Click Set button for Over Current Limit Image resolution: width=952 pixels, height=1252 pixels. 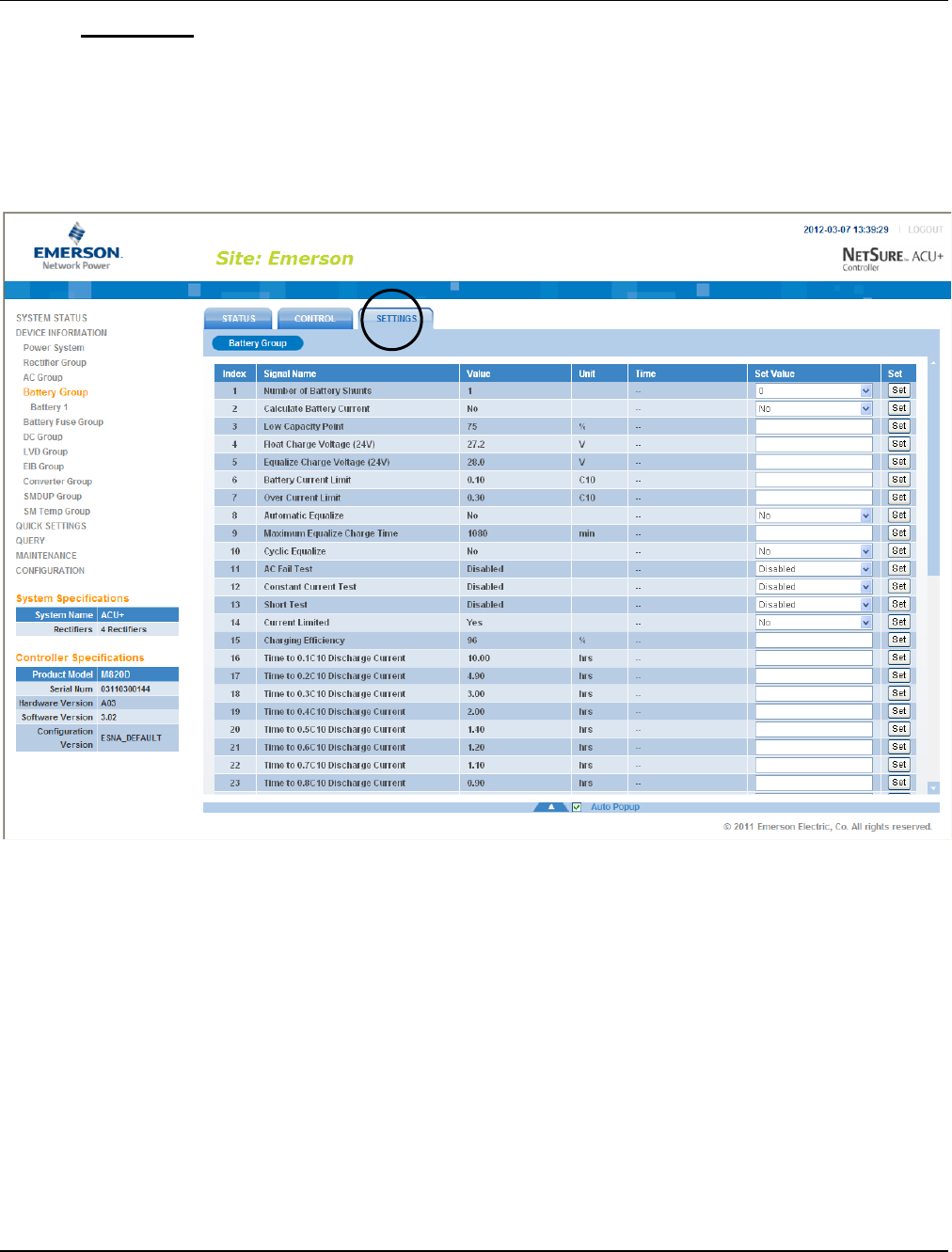click(899, 498)
